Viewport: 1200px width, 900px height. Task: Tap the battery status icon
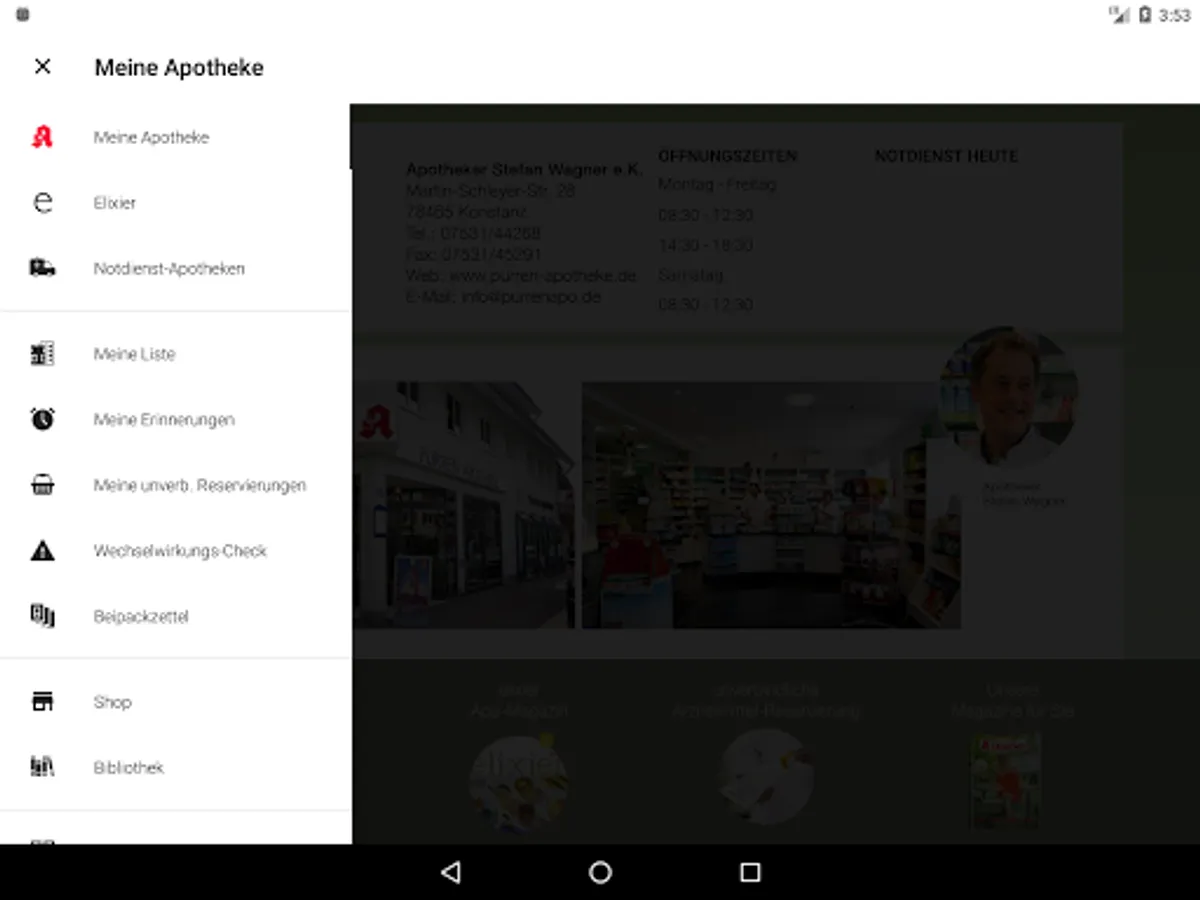pos(1145,15)
